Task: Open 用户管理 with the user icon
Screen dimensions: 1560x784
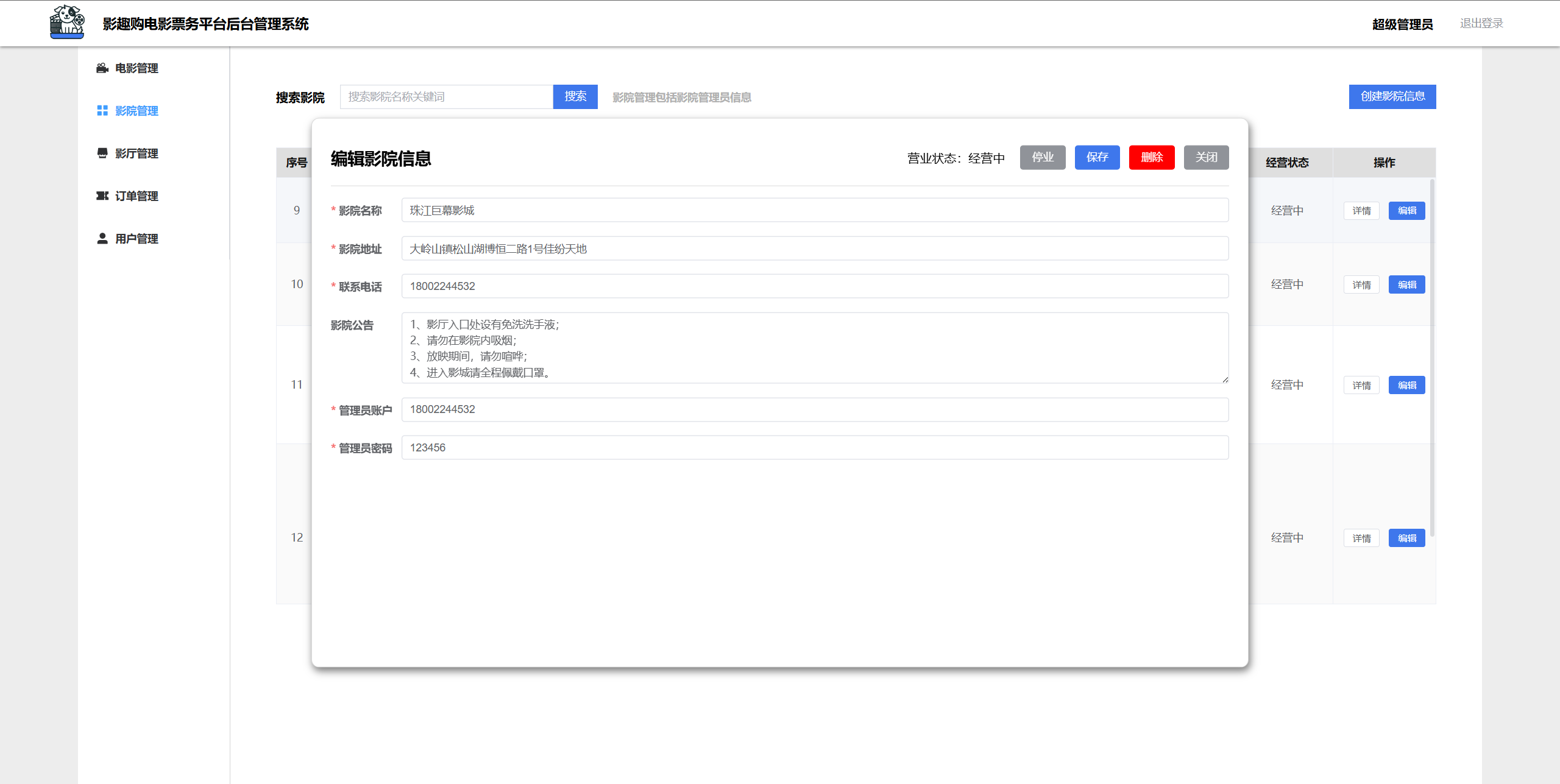Action: coord(102,238)
